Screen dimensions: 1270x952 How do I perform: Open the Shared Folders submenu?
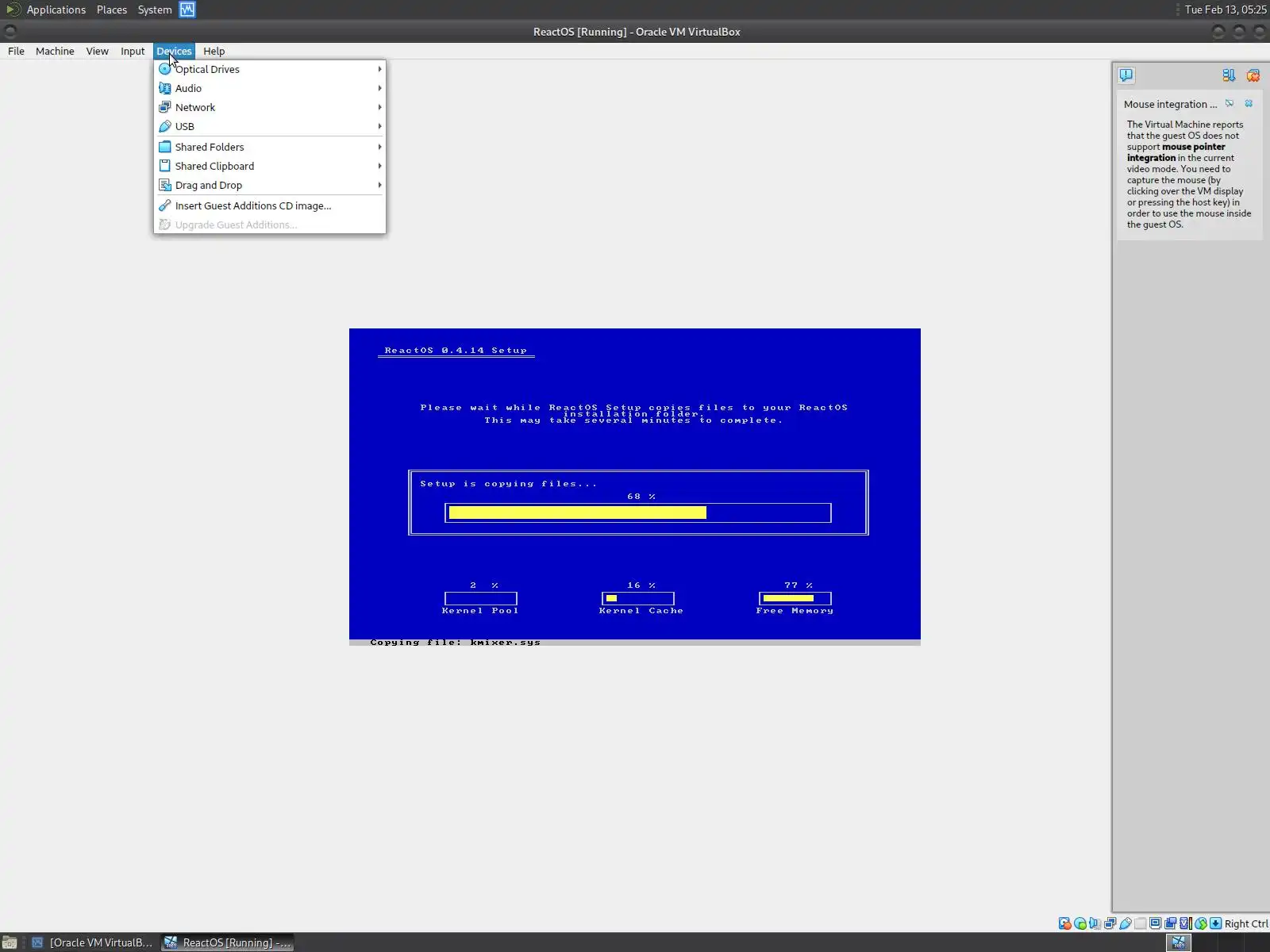(270, 147)
